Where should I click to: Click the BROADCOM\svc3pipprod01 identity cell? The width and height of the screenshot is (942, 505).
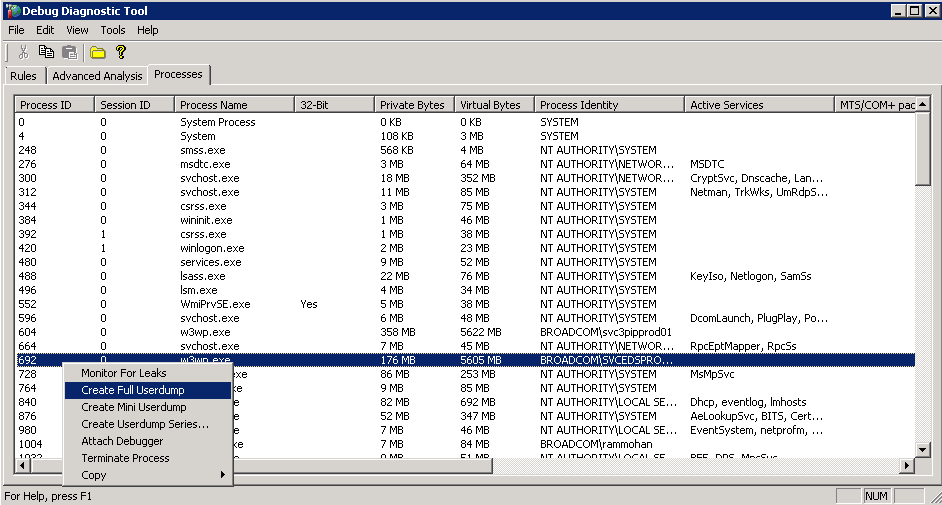coord(606,332)
